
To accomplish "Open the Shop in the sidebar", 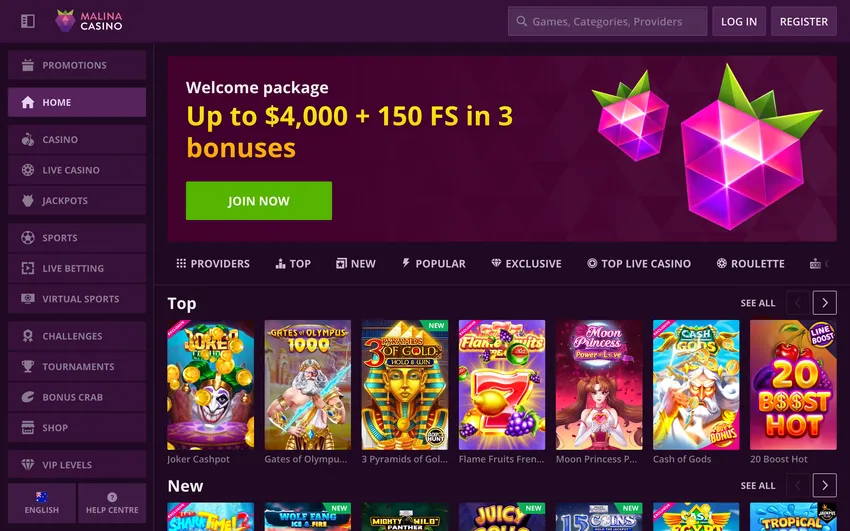I will (x=77, y=428).
